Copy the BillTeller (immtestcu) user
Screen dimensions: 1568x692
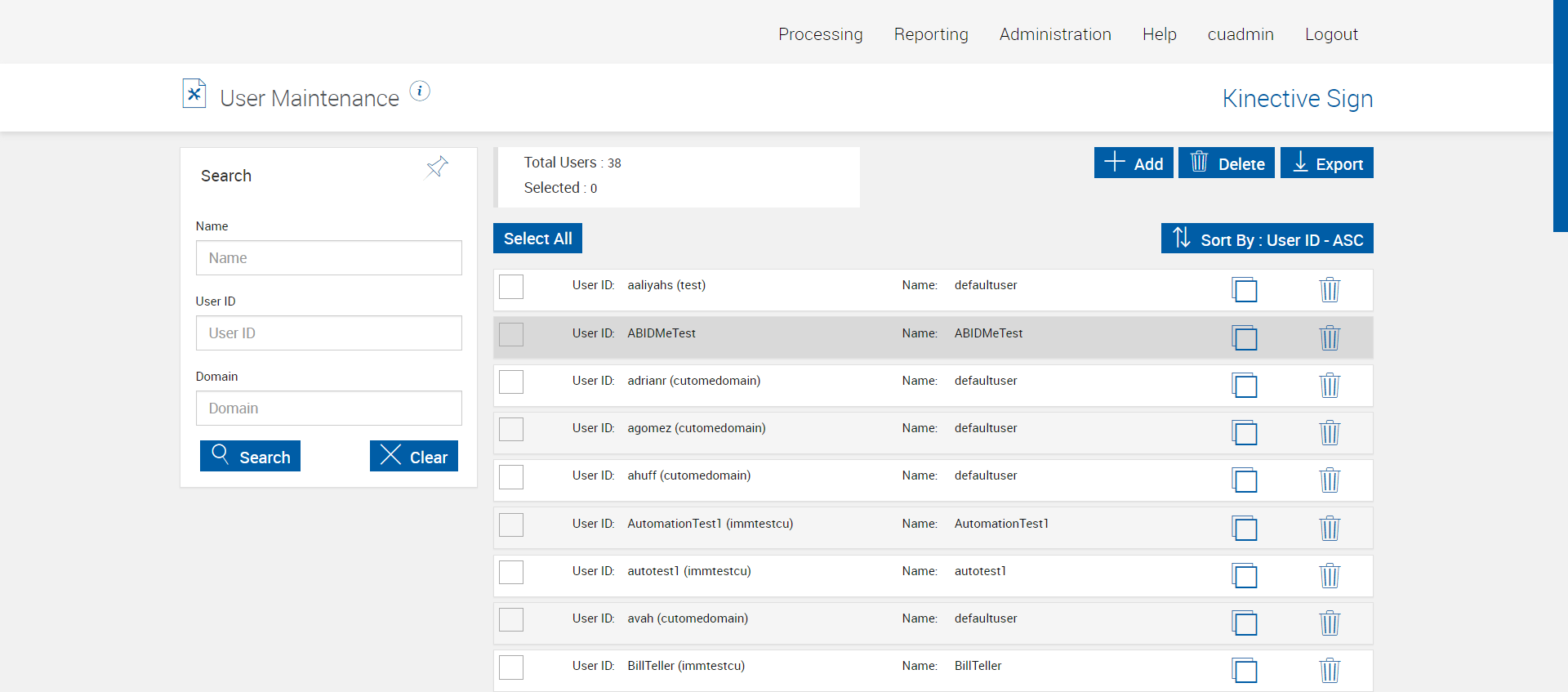click(x=1245, y=670)
